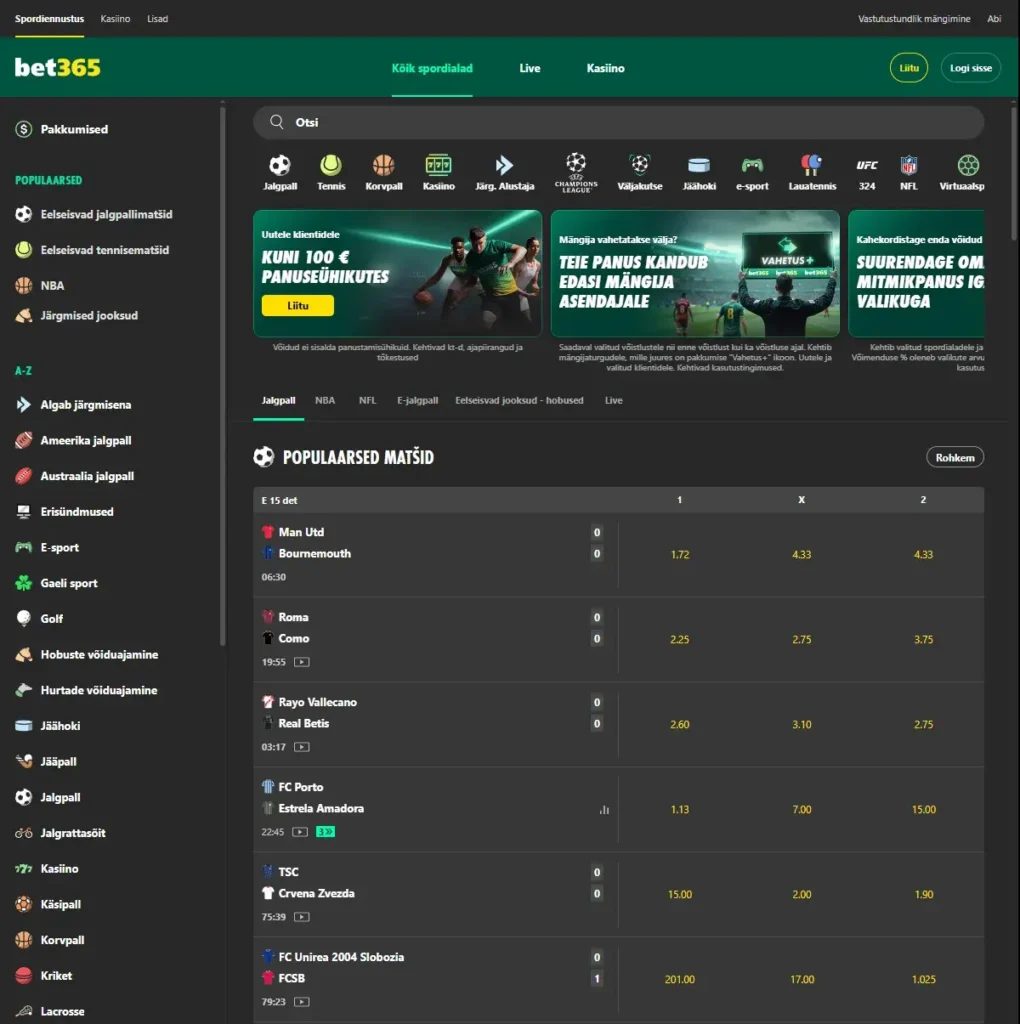Screen dimensions: 1020x1024
Task: Click the Liitu button in header
Action: (908, 68)
